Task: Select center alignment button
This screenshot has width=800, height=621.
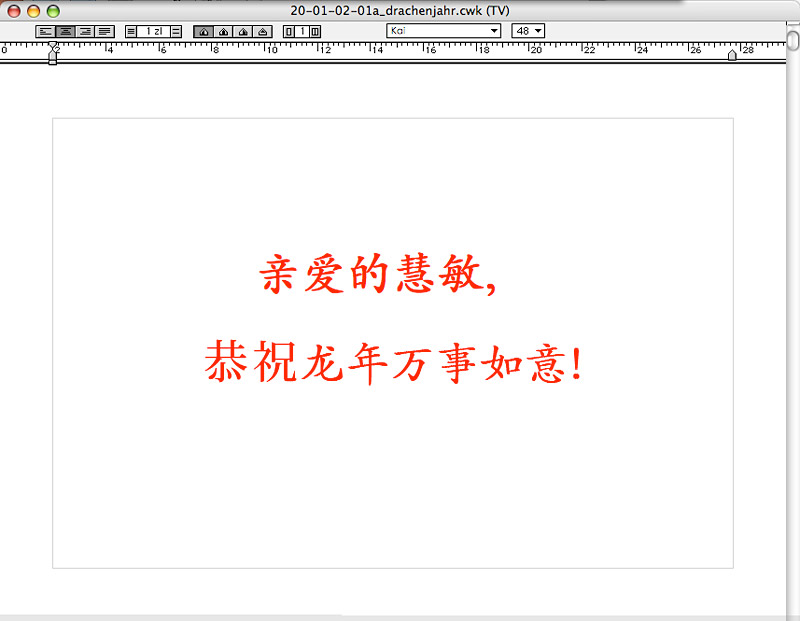Action: [65, 32]
